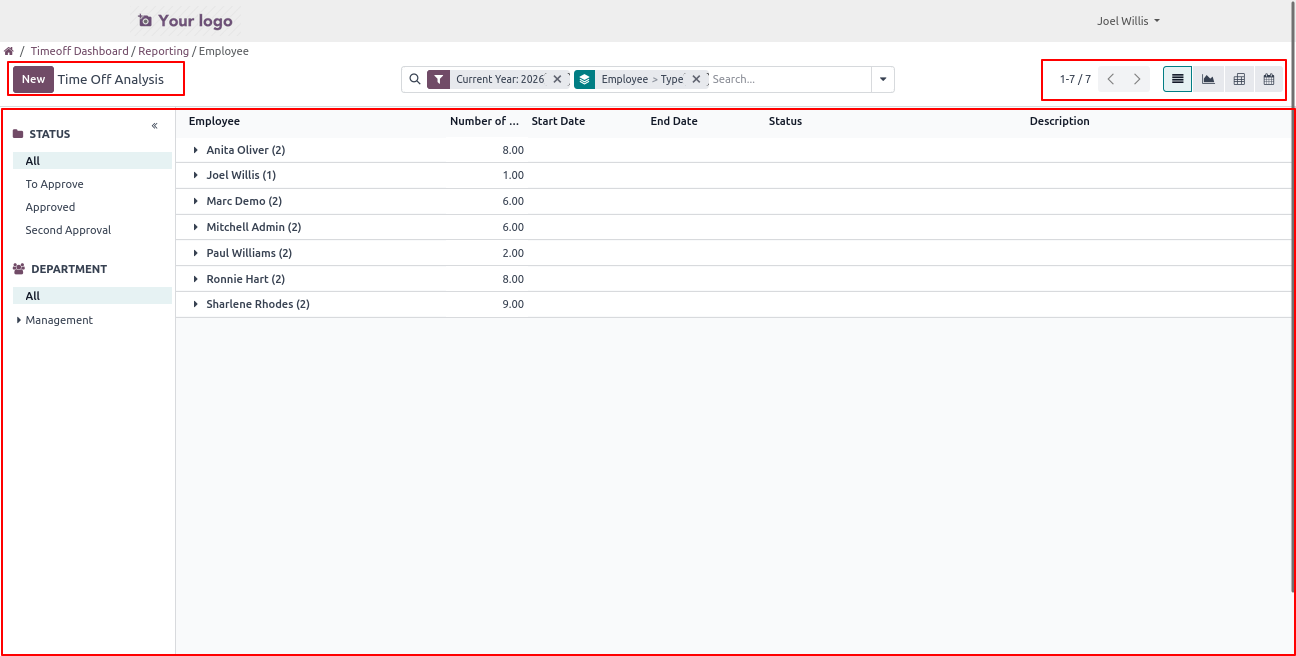
Task: Switch to graph view
Action: point(1208,79)
